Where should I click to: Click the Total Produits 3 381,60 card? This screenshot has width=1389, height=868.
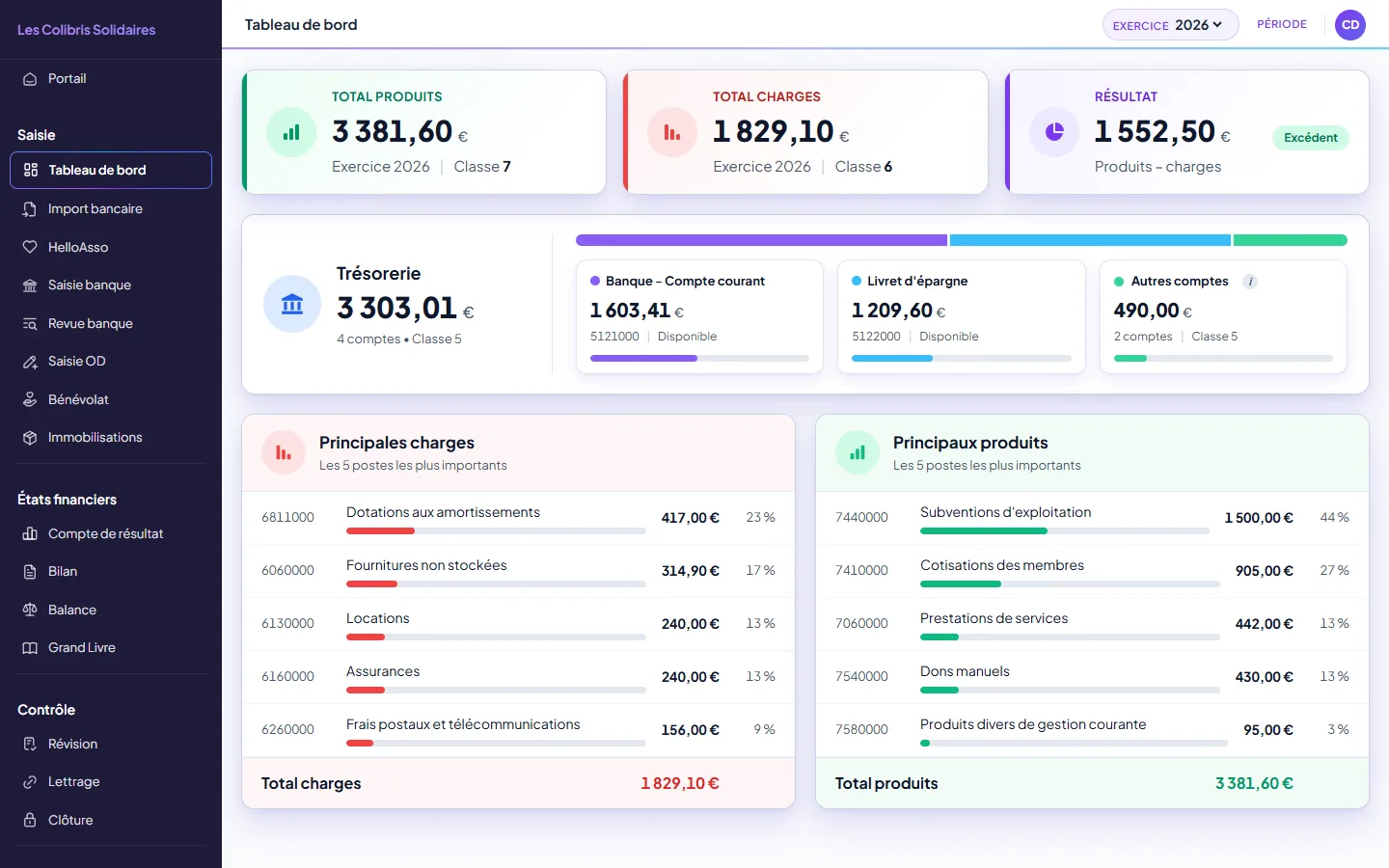pyautogui.click(x=424, y=132)
